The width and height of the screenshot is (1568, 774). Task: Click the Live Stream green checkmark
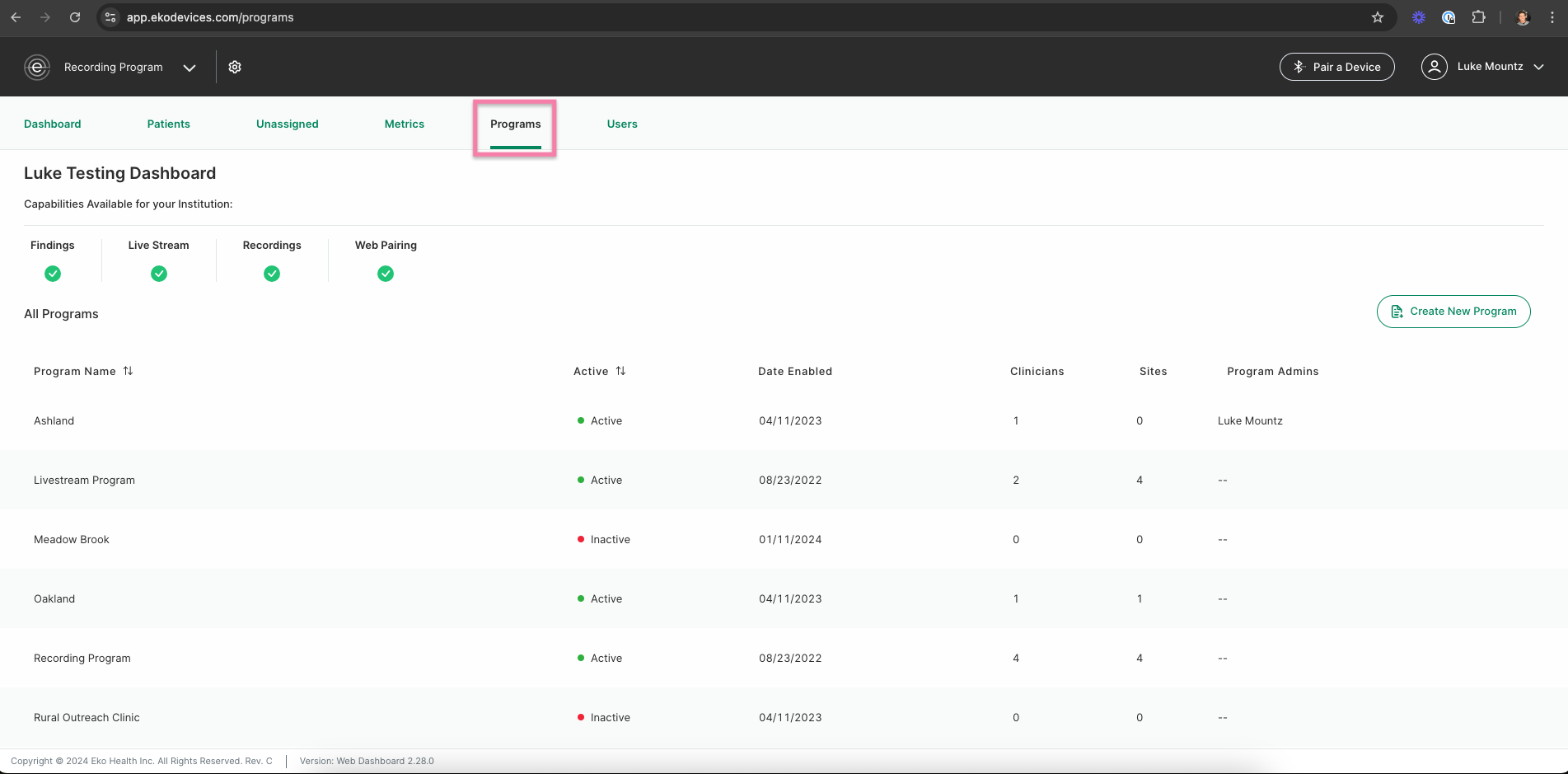pos(159,274)
